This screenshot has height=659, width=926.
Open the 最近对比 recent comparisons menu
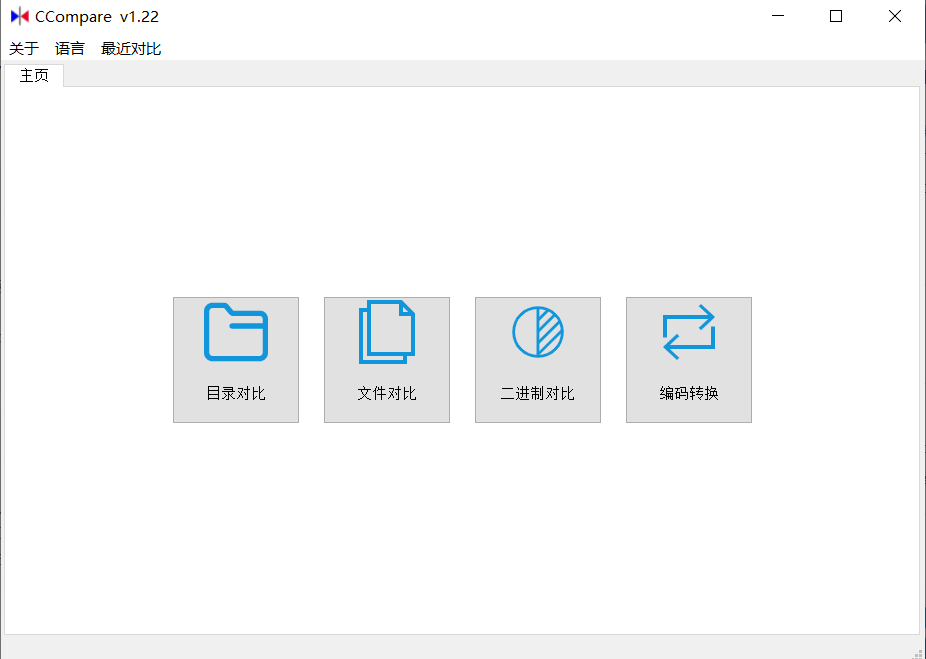(131, 48)
